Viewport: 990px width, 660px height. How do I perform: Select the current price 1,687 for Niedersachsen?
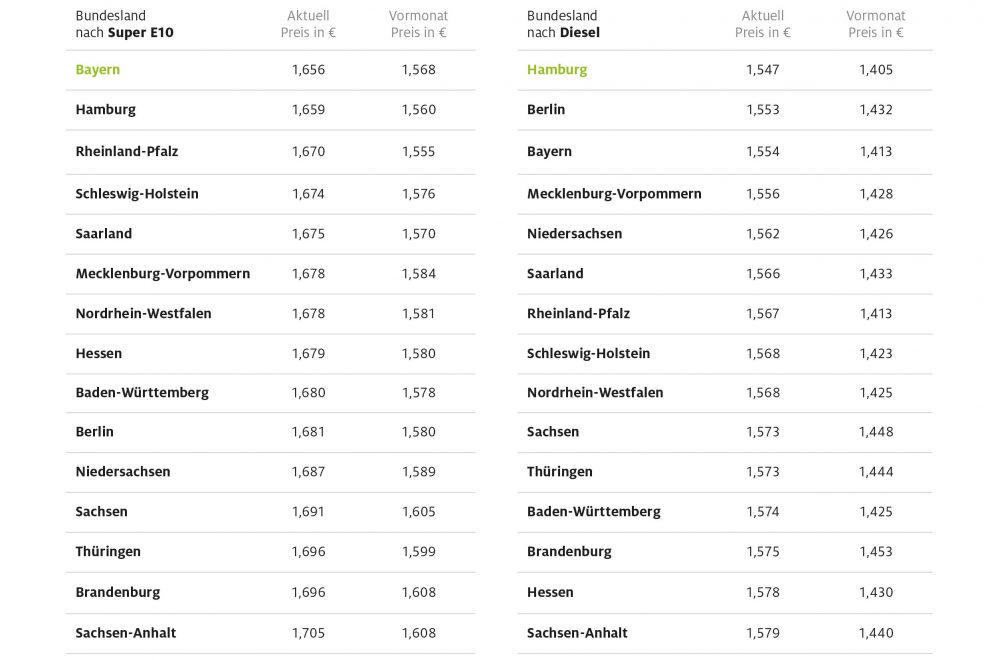(x=308, y=472)
